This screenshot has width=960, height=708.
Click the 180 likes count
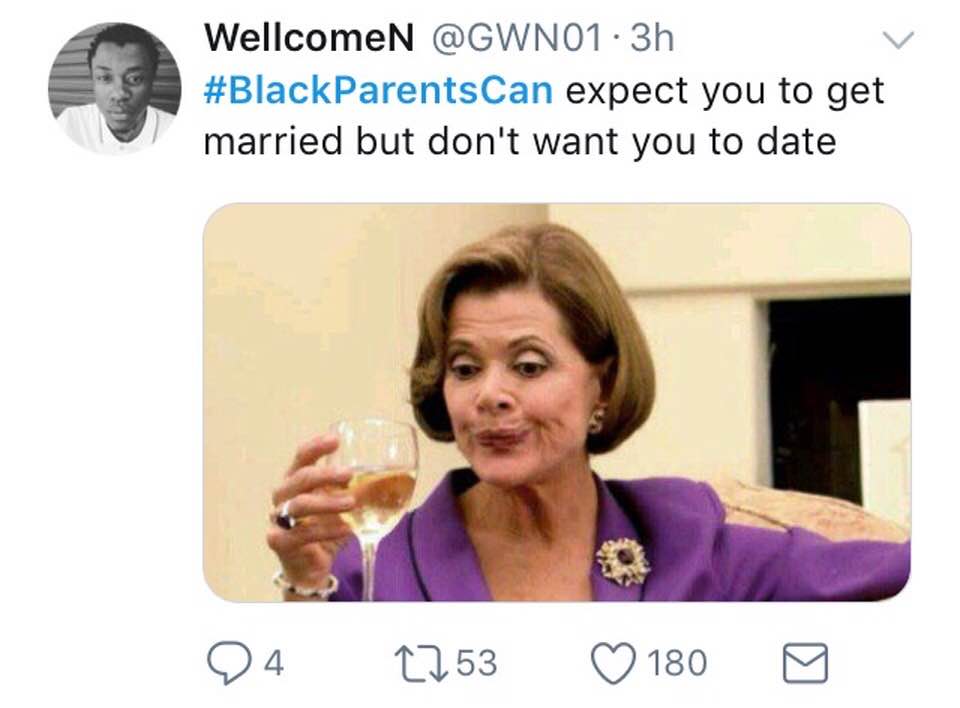pos(677,663)
